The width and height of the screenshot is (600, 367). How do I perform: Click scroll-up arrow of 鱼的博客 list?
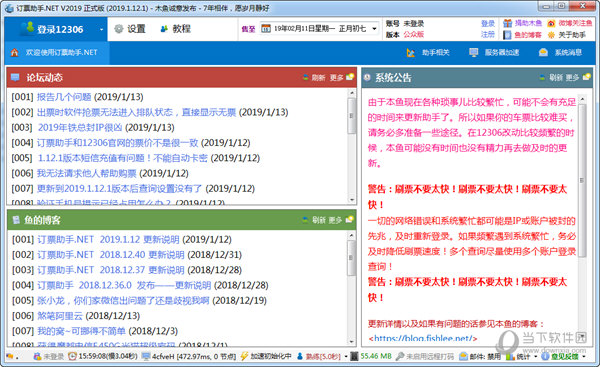point(352,236)
